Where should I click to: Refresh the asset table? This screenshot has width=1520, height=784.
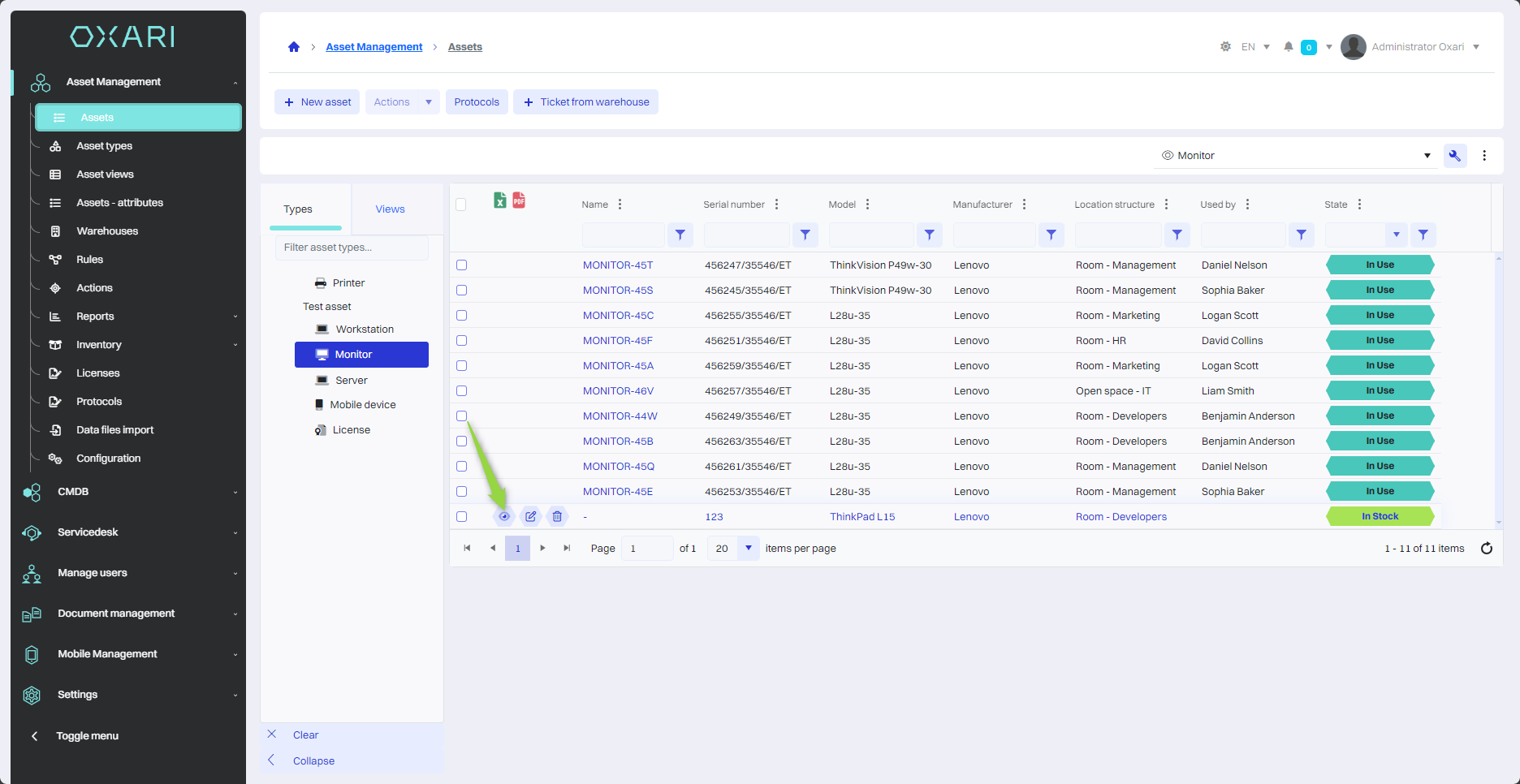[1486, 549]
